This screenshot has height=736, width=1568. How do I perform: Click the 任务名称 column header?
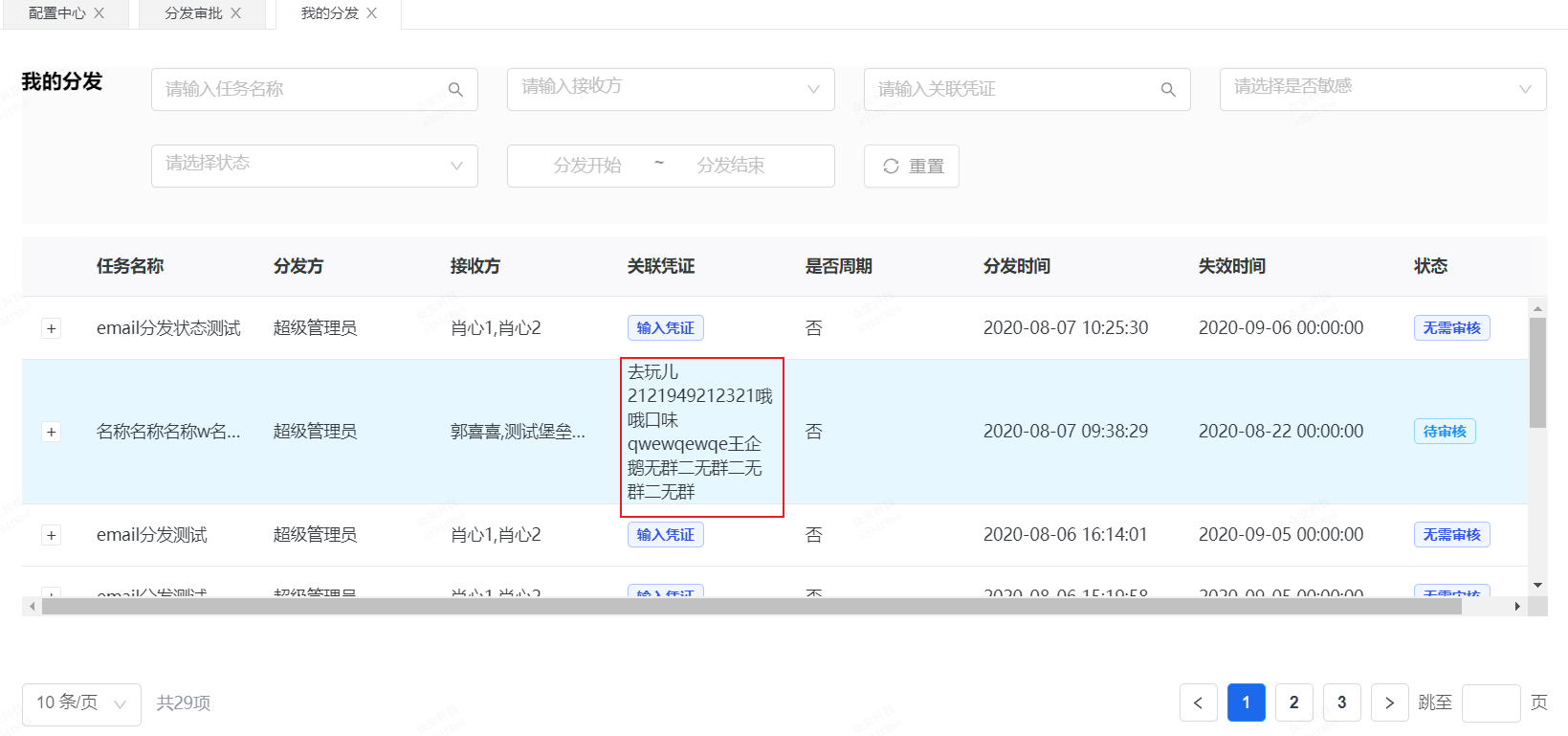(x=130, y=266)
